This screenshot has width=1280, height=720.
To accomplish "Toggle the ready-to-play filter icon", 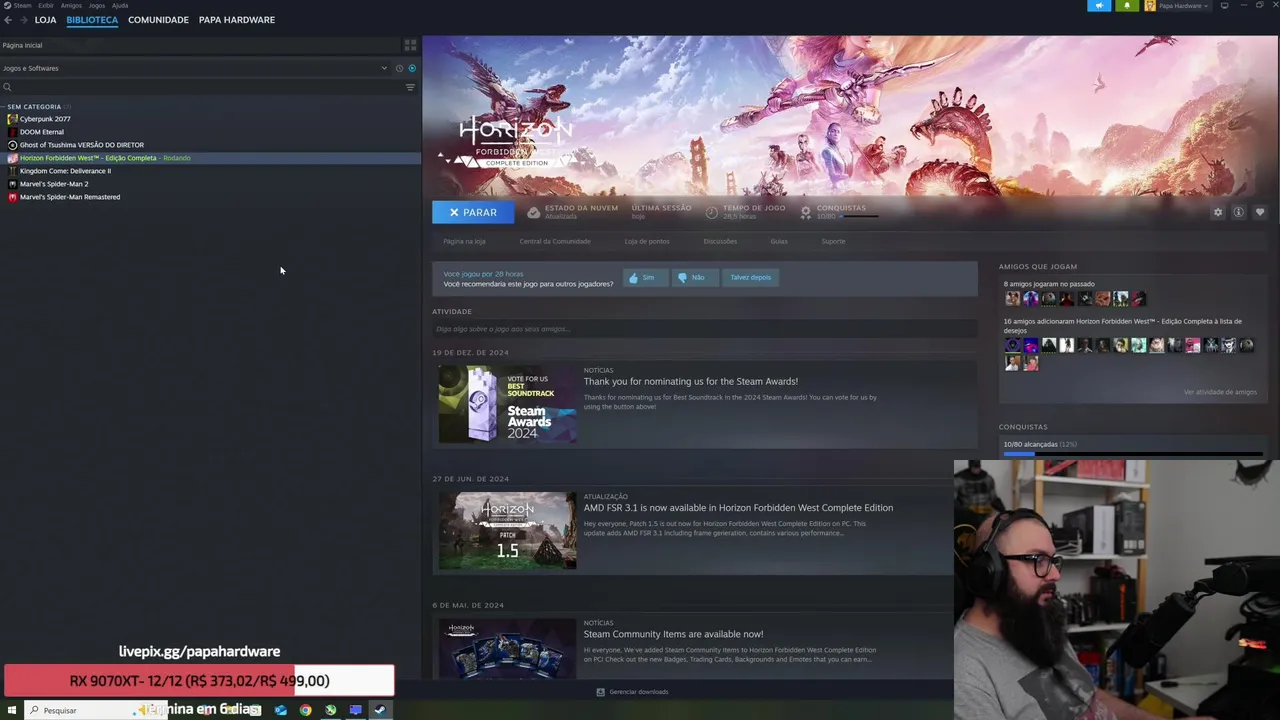I will (412, 68).
